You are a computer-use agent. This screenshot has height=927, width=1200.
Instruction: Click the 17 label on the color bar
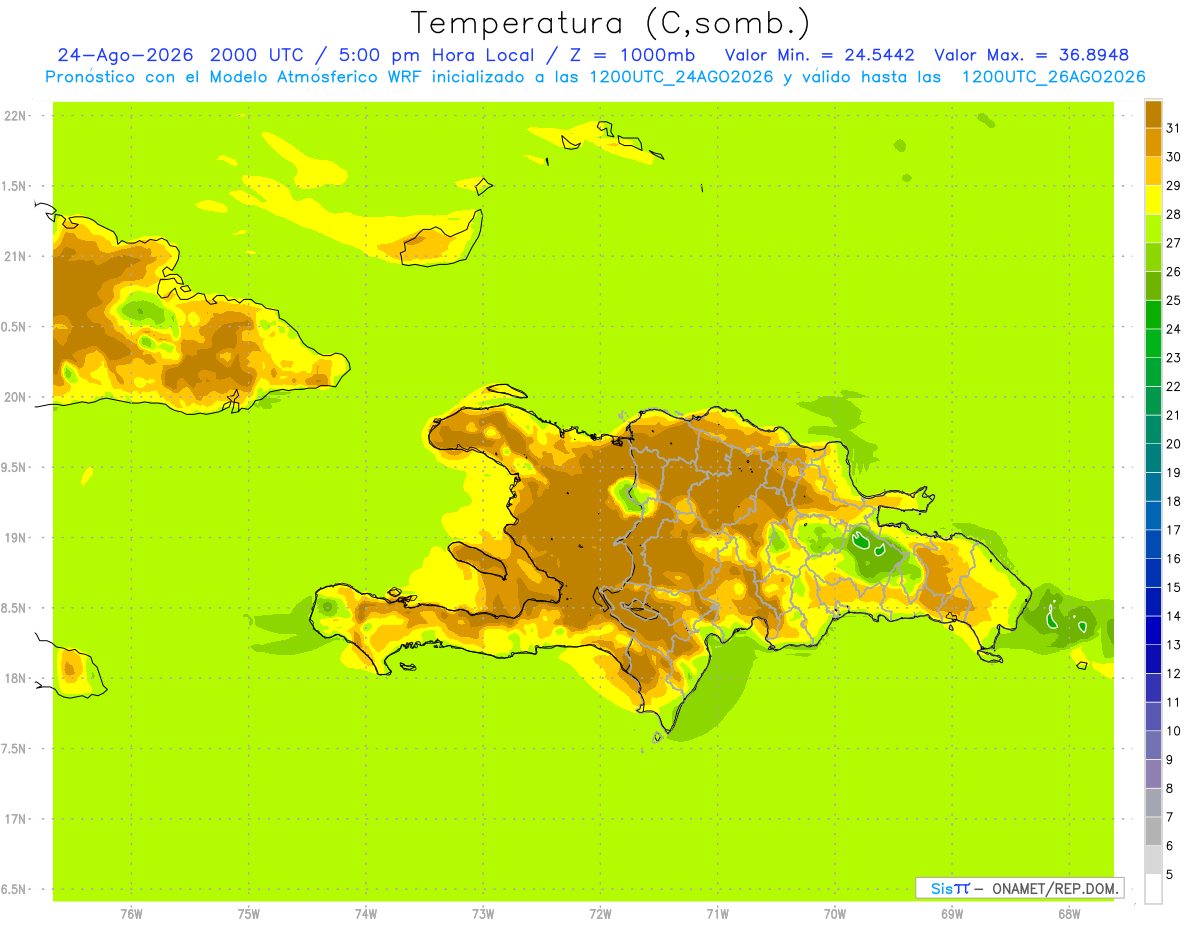[x=1174, y=530]
